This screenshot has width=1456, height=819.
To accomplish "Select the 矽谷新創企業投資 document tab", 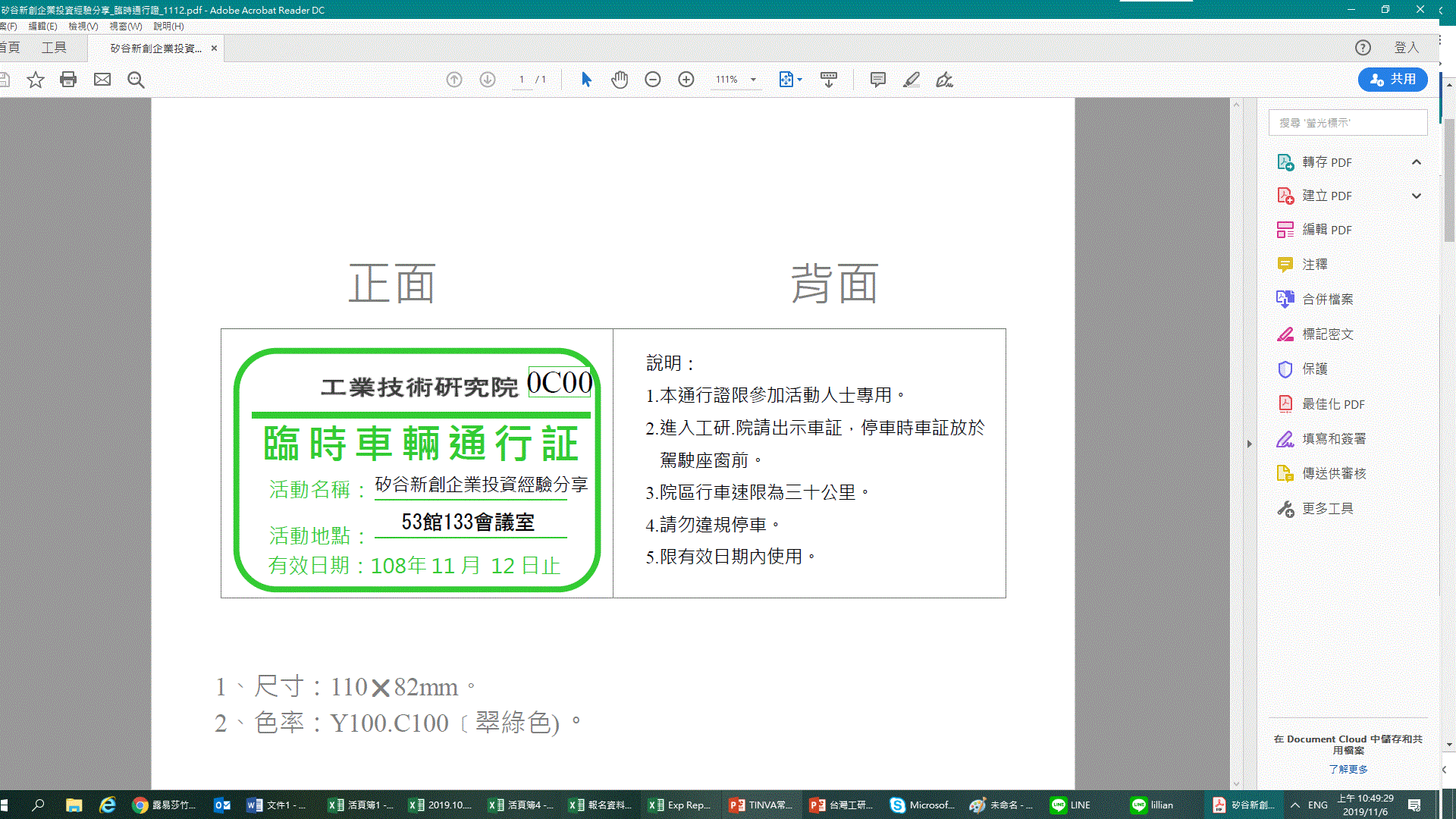I will [x=155, y=48].
